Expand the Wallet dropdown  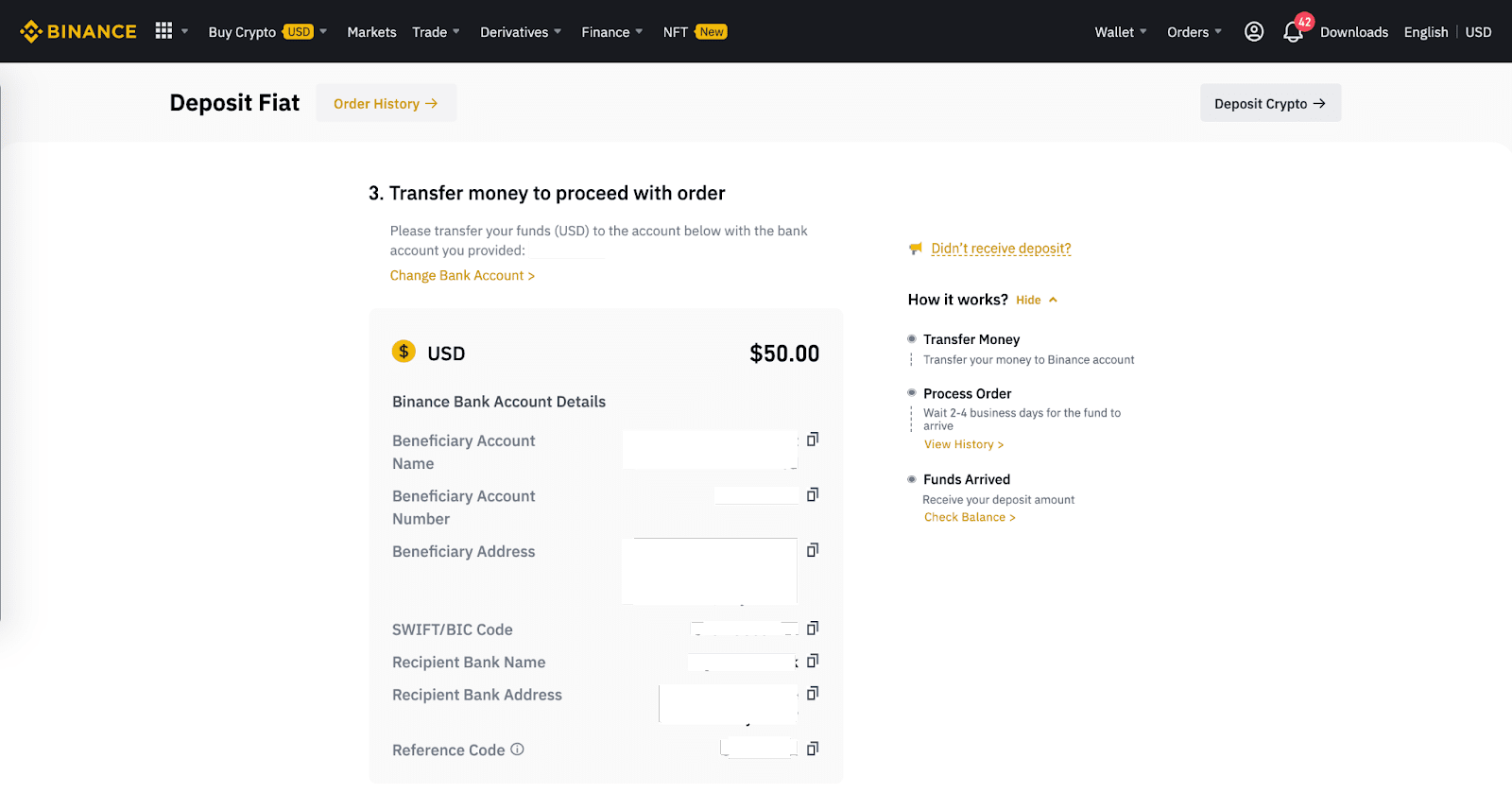(1120, 32)
